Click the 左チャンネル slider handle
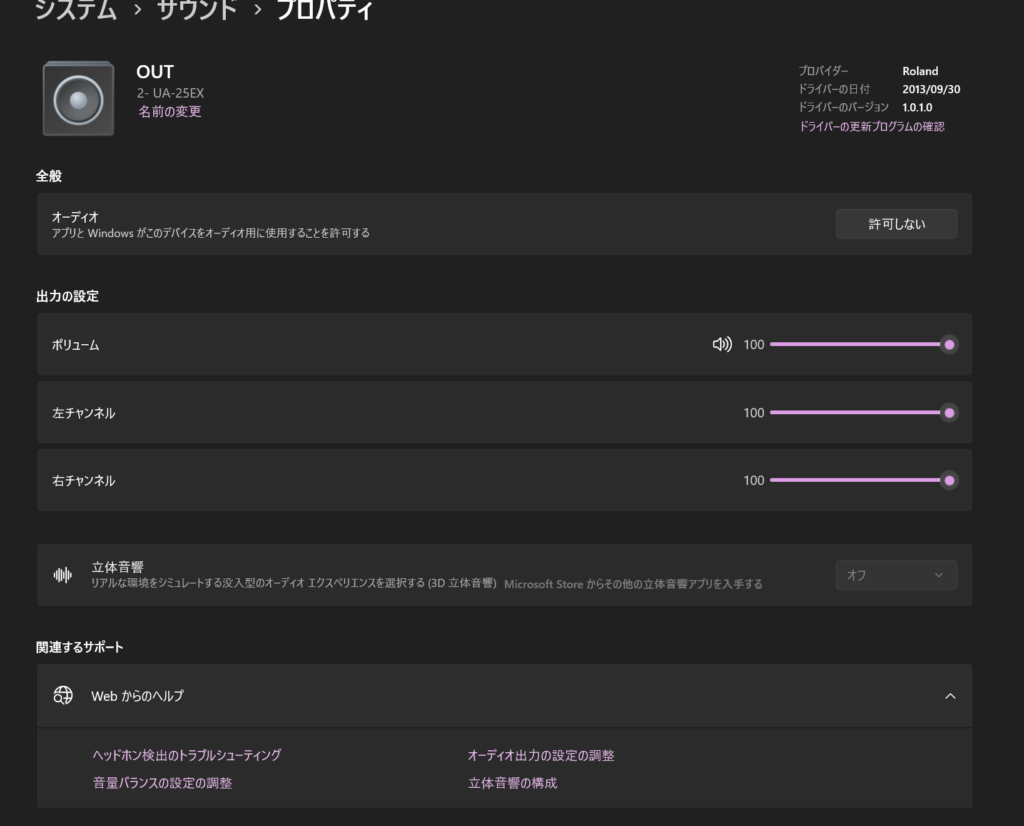The width and height of the screenshot is (1024, 826). click(x=950, y=413)
